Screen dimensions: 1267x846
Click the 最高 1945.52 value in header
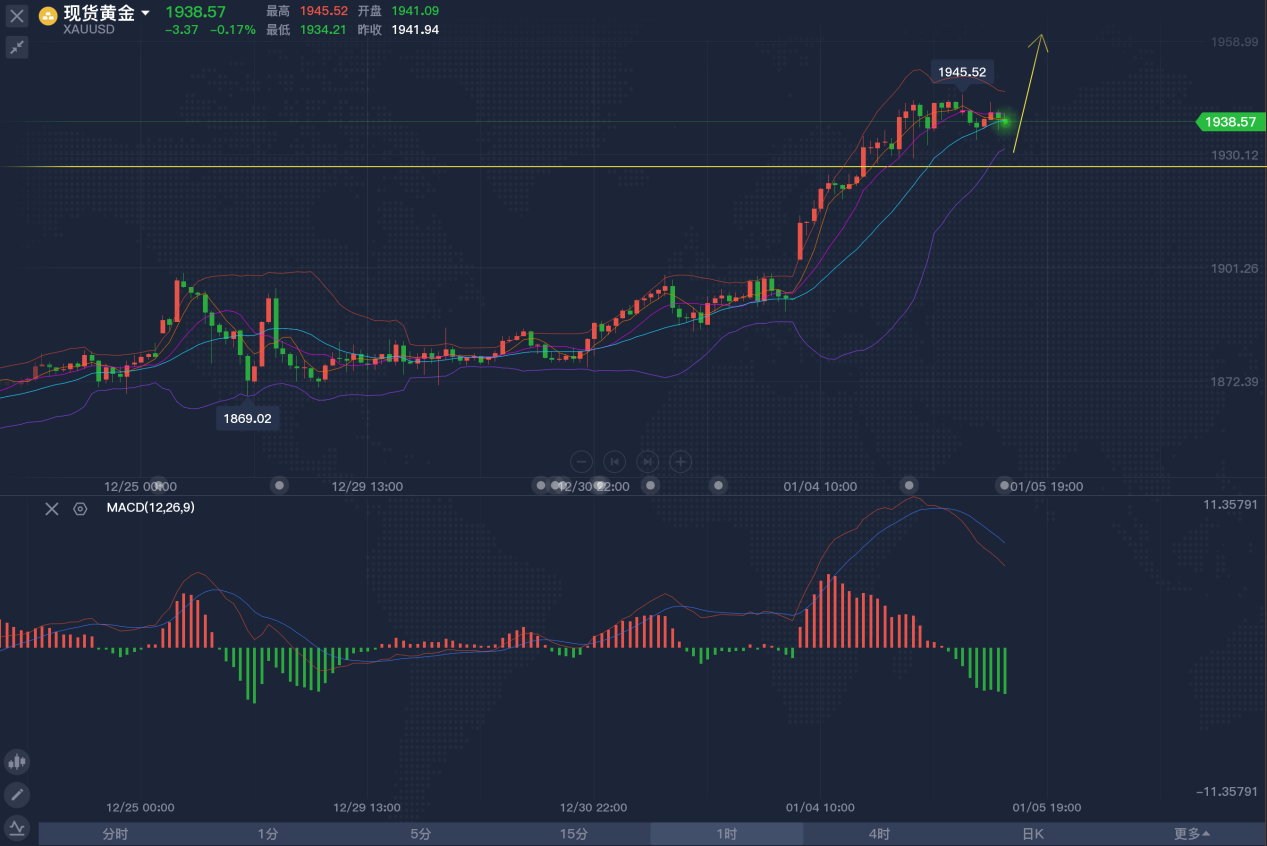click(x=324, y=11)
